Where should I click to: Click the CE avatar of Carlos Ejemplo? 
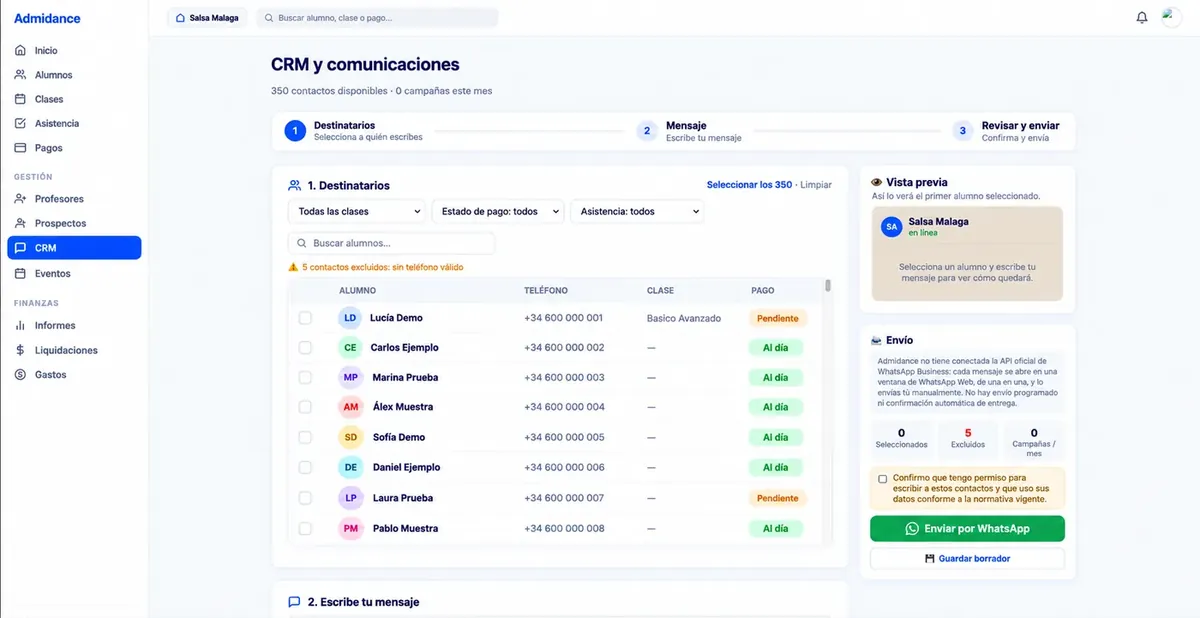click(x=350, y=348)
